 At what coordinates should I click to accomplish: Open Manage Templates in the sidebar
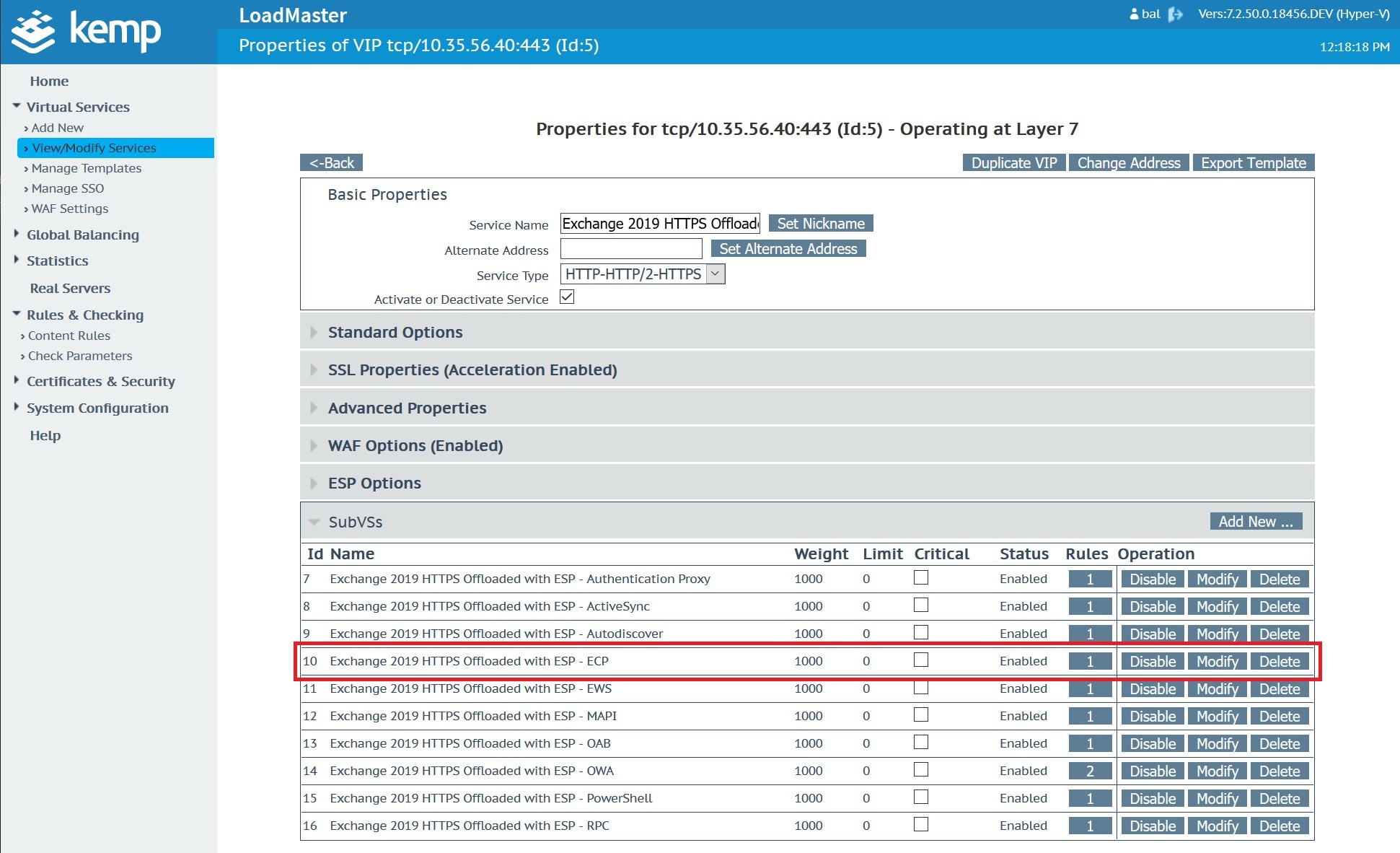point(87,168)
